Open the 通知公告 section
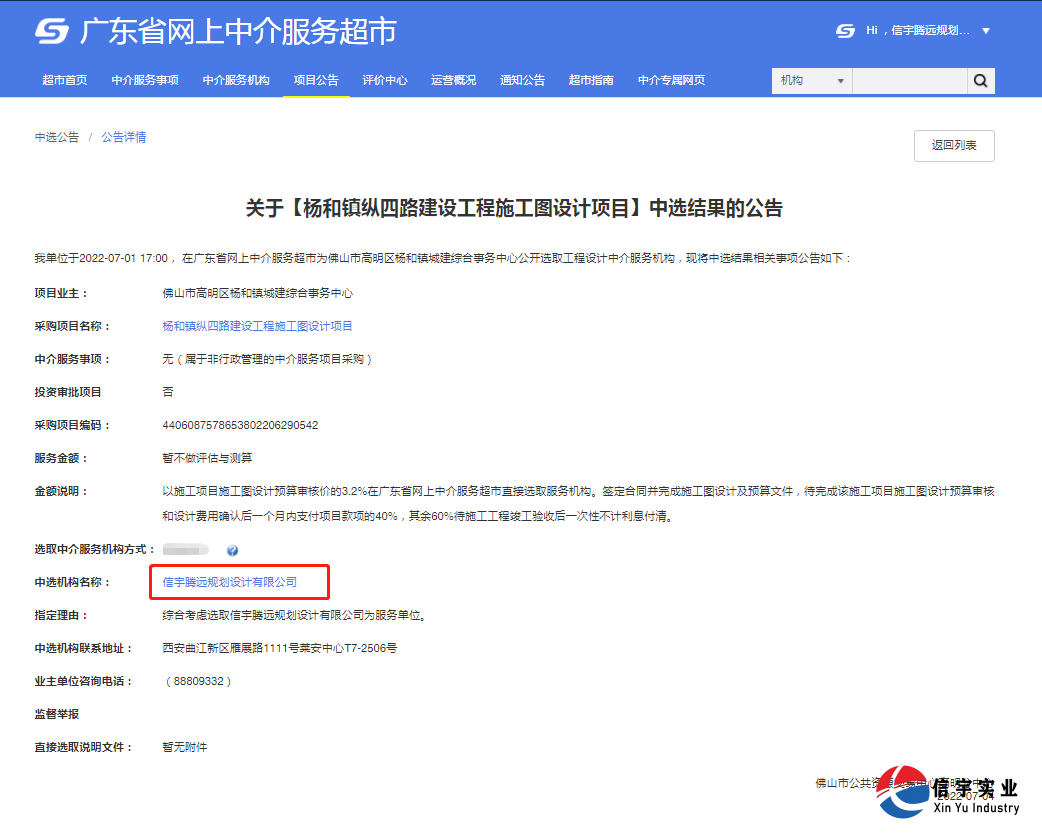Image resolution: width=1042 pixels, height=834 pixels. [522, 80]
